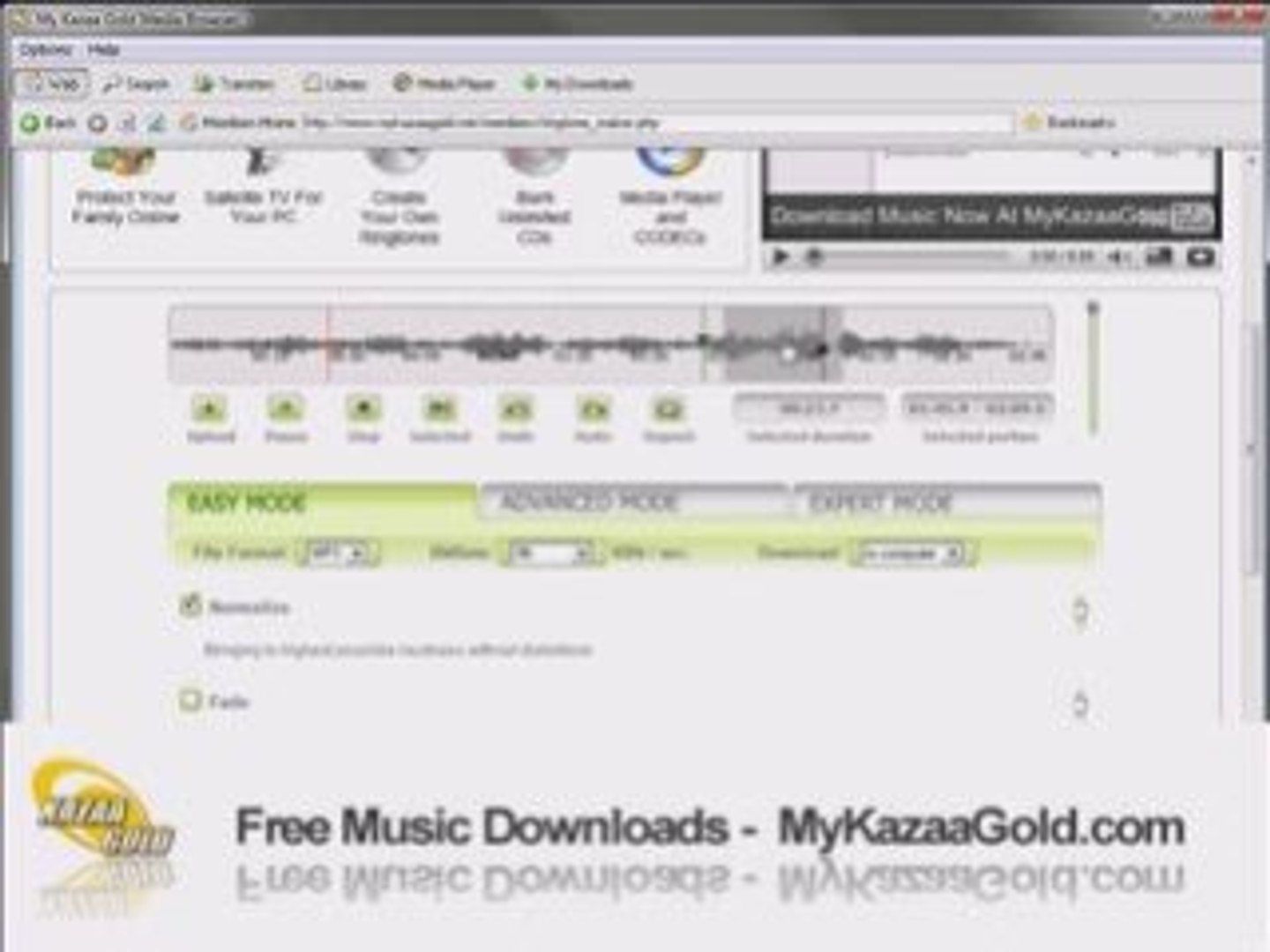Open the Options menu

point(46,49)
